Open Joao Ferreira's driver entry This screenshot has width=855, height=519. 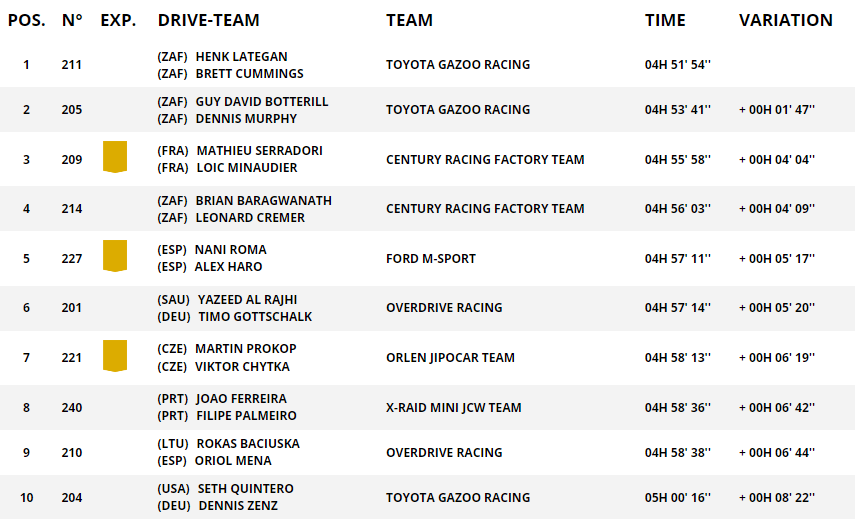(x=241, y=399)
